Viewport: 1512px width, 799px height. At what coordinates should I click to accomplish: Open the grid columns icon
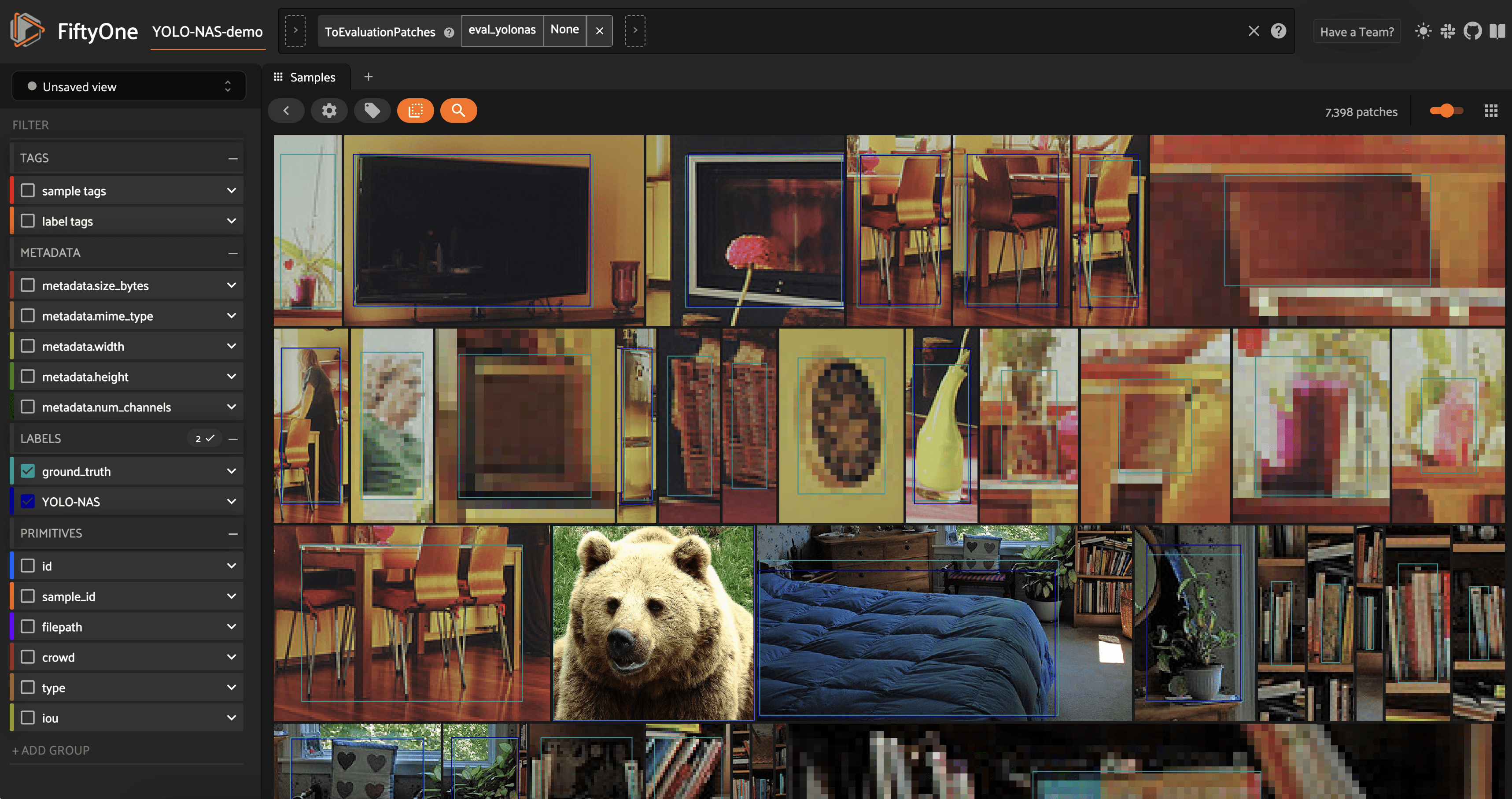(1491, 111)
